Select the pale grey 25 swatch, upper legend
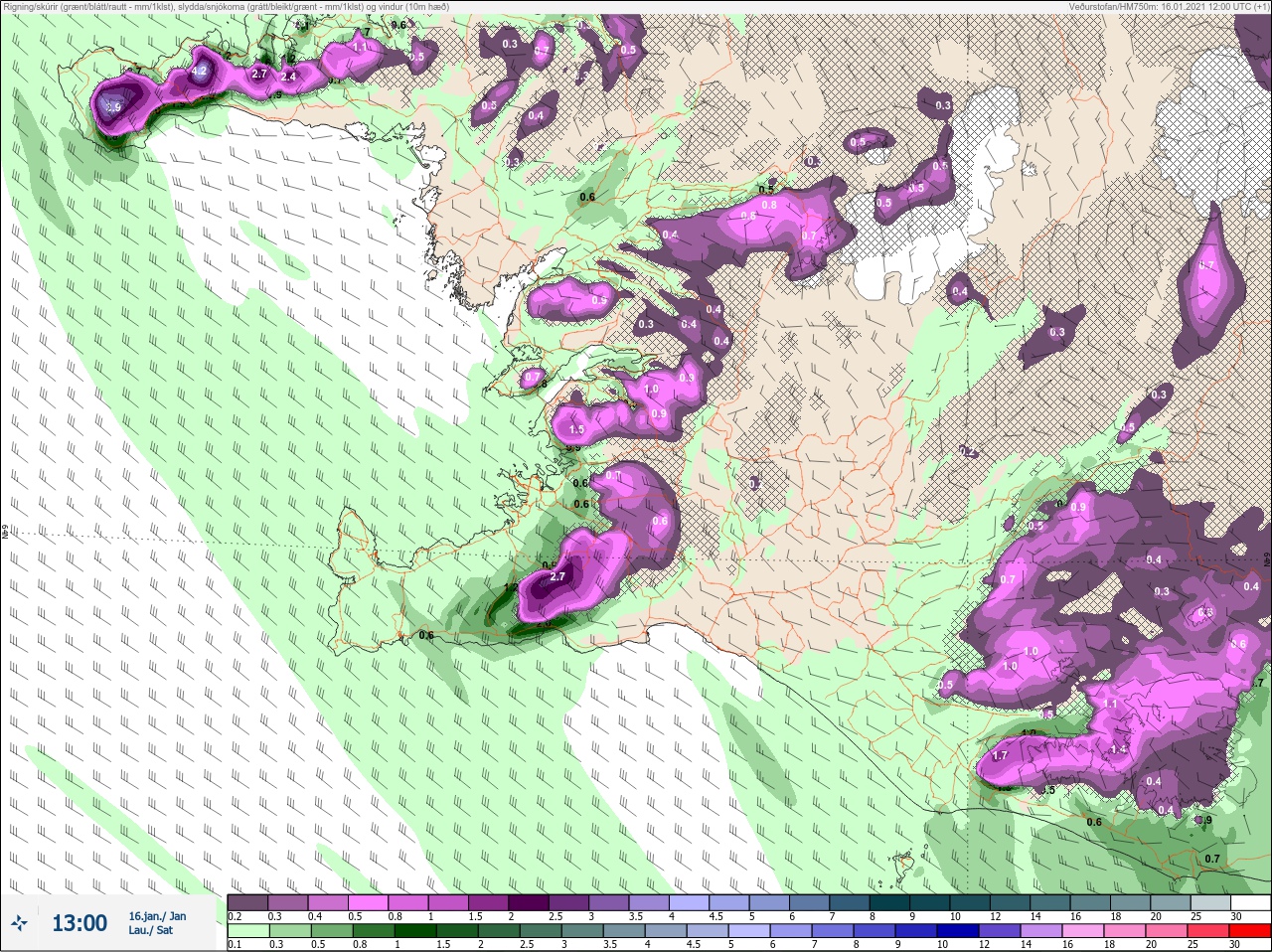 1208,902
